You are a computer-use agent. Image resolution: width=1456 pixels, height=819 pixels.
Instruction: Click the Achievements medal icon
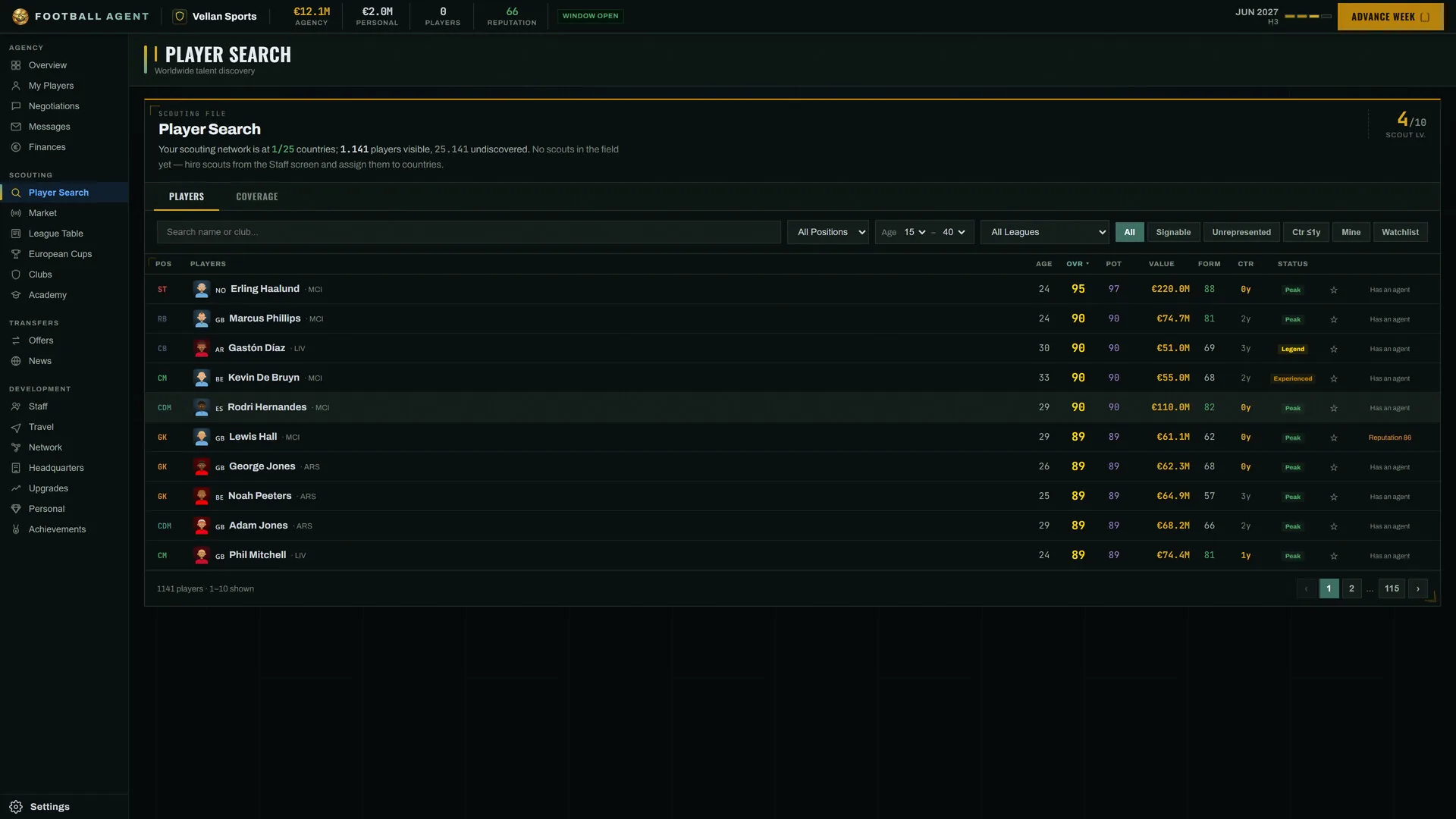[x=16, y=529]
